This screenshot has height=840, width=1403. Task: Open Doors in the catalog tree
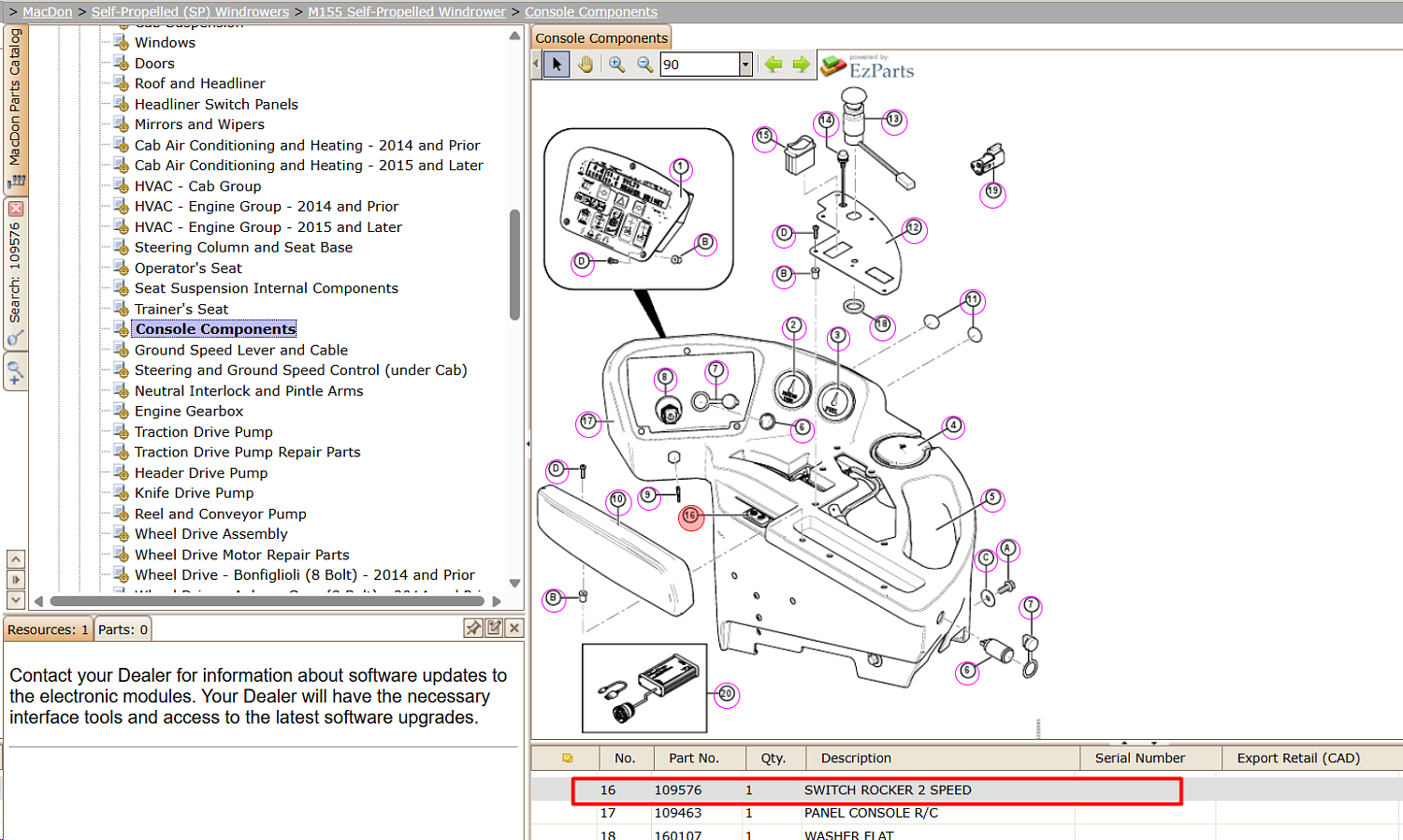tap(154, 64)
